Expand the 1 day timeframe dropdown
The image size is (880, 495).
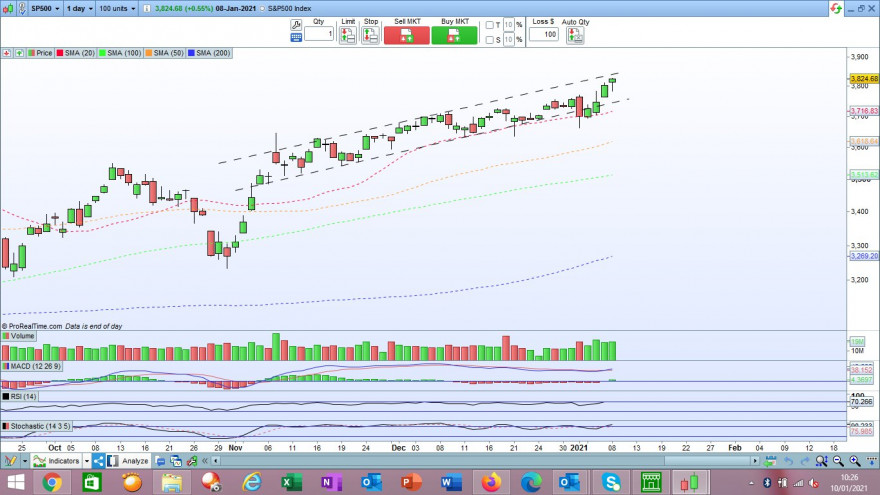pyautogui.click(x=79, y=8)
